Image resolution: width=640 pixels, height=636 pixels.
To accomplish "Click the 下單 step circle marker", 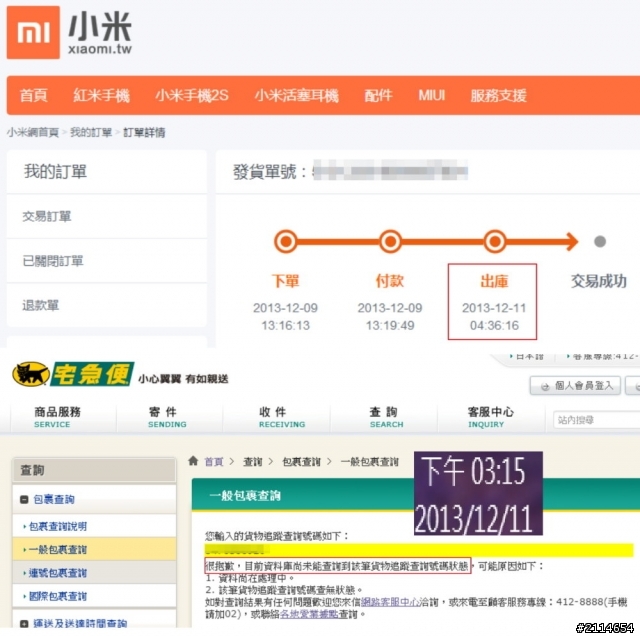I will 286,241.
